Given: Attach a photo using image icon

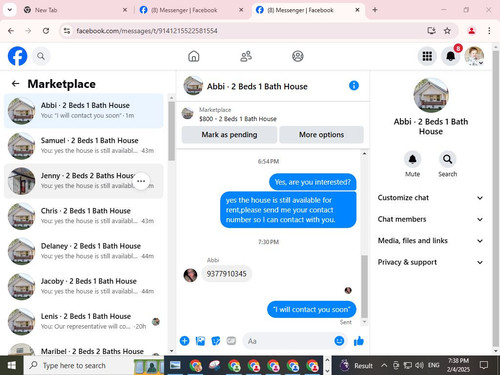Looking at the screenshot, I should [200, 341].
